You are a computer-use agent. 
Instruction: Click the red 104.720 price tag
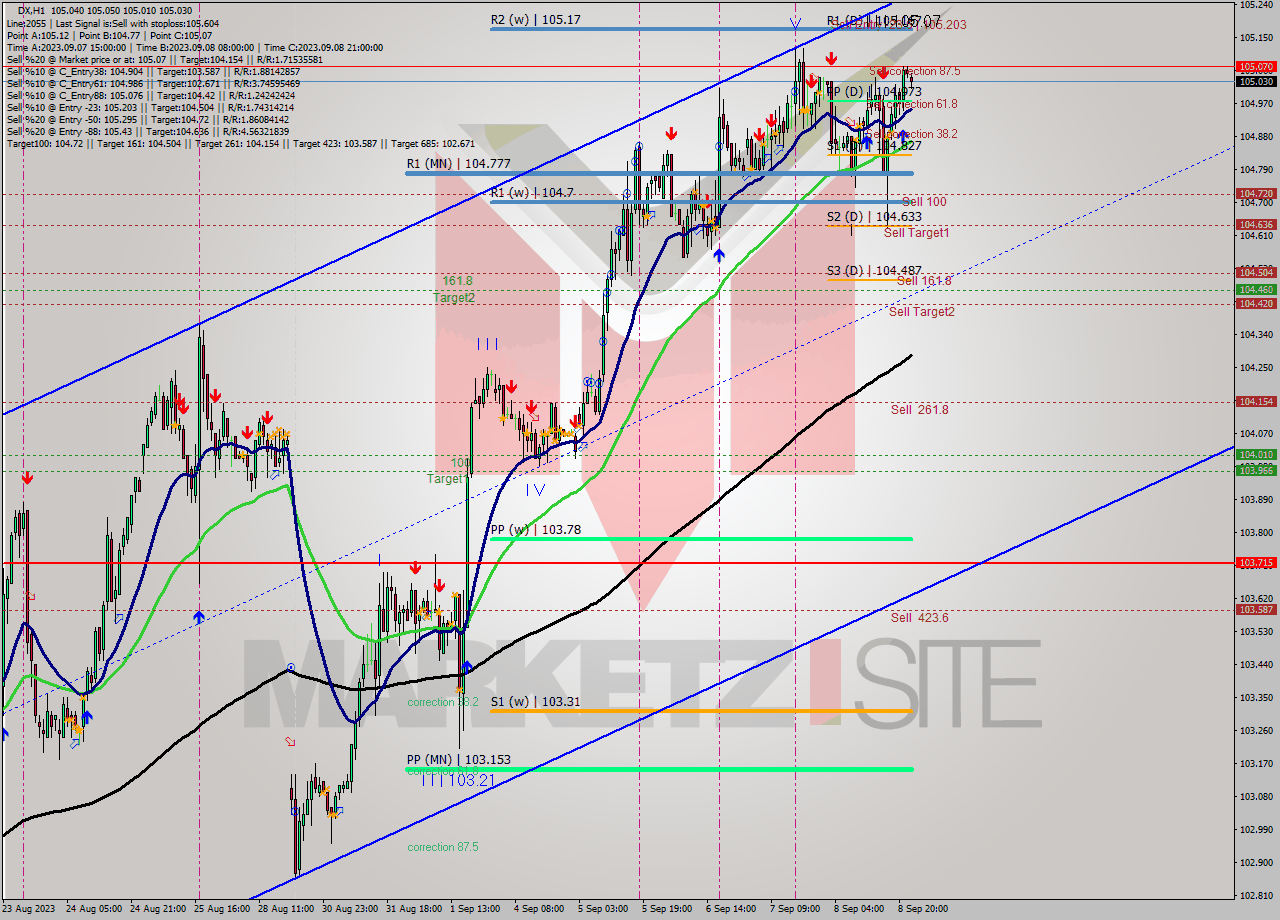[1256, 194]
